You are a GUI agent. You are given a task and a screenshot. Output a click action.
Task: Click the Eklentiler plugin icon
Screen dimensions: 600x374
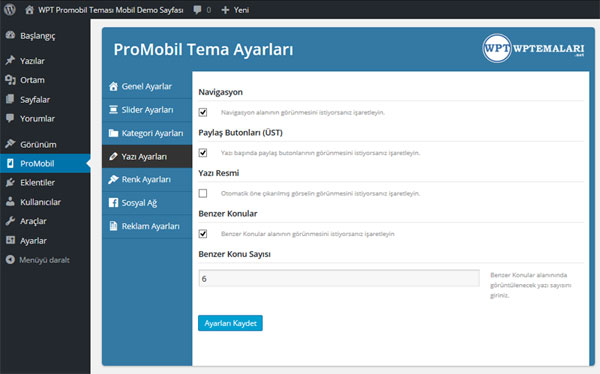(10, 183)
